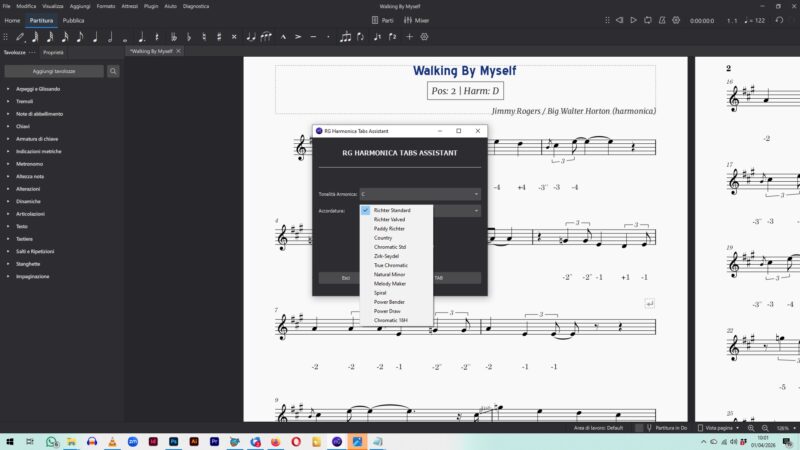Open playback settings gear
The image size is (800, 450).
pyautogui.click(x=676, y=20)
